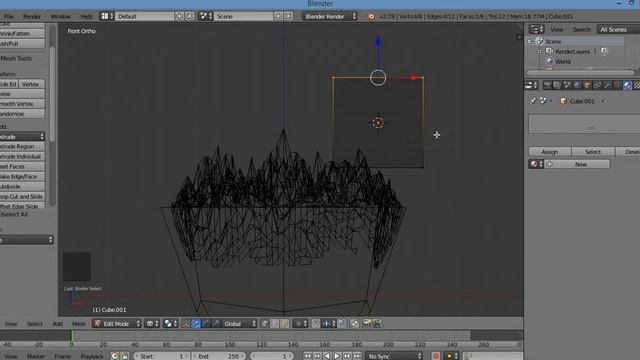Open the 3D view Select menu
The width and height of the screenshot is (640, 360).
[x=35, y=324]
